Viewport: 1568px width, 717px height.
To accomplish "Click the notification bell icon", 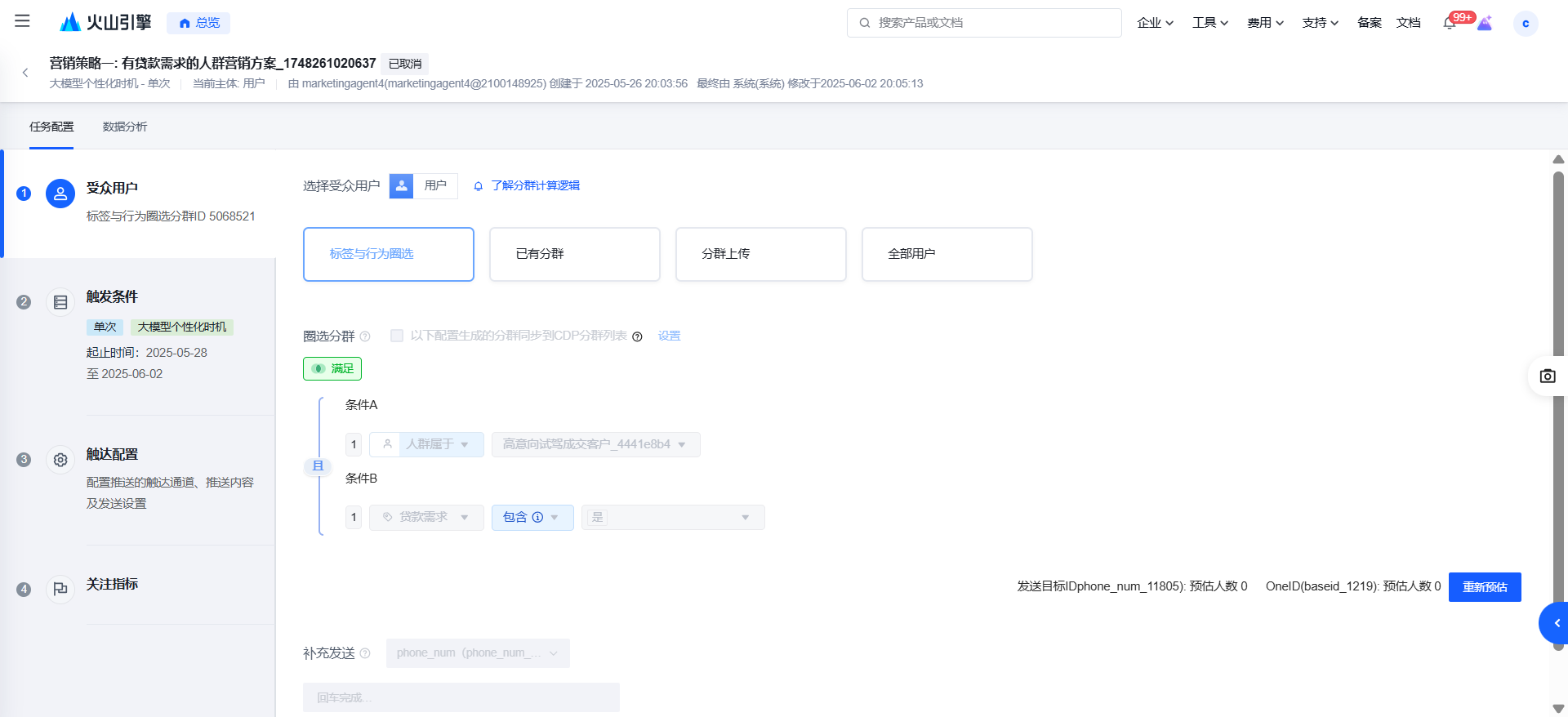I will pos(1450,23).
